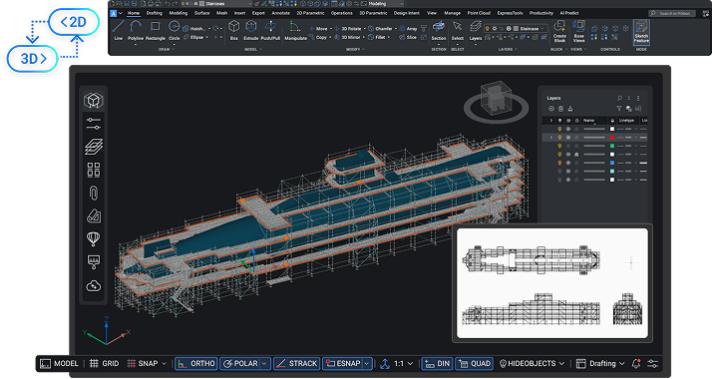Select the Ellipse tool
This screenshot has height=379, width=712.
(194, 37)
